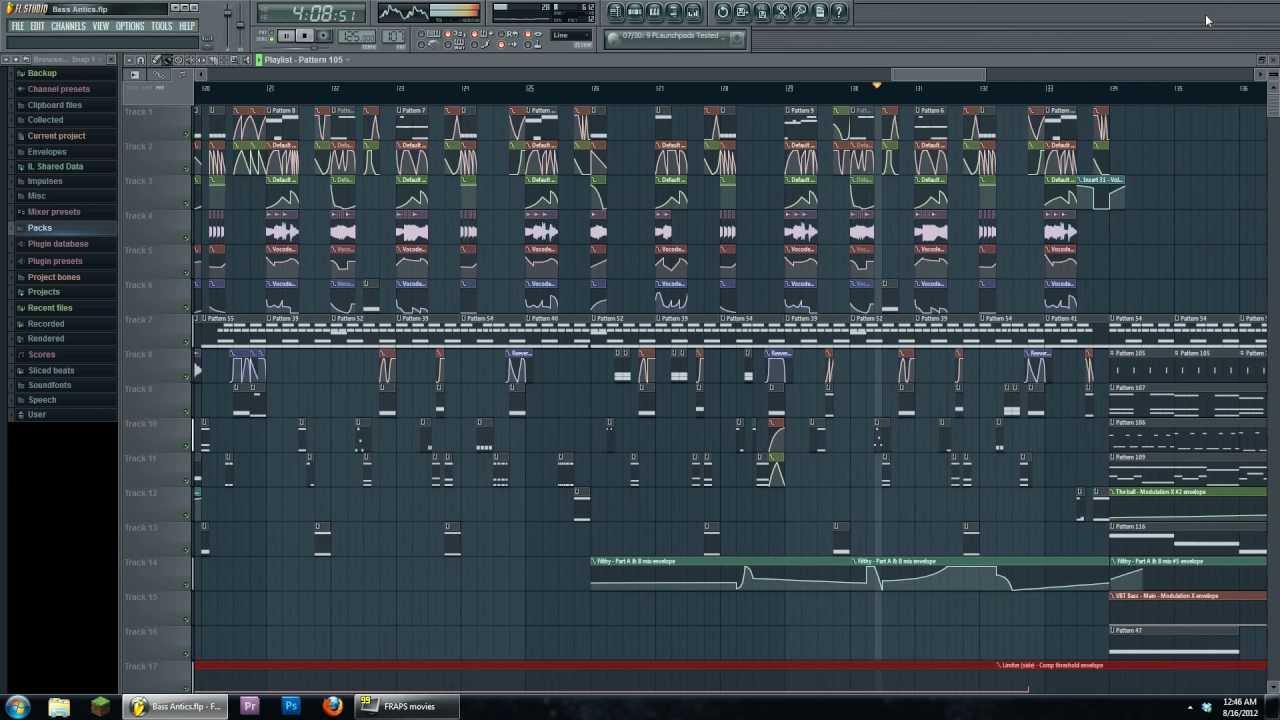Click the horizontal playlist scrollbar thumb
1280x720 pixels.
(938, 75)
